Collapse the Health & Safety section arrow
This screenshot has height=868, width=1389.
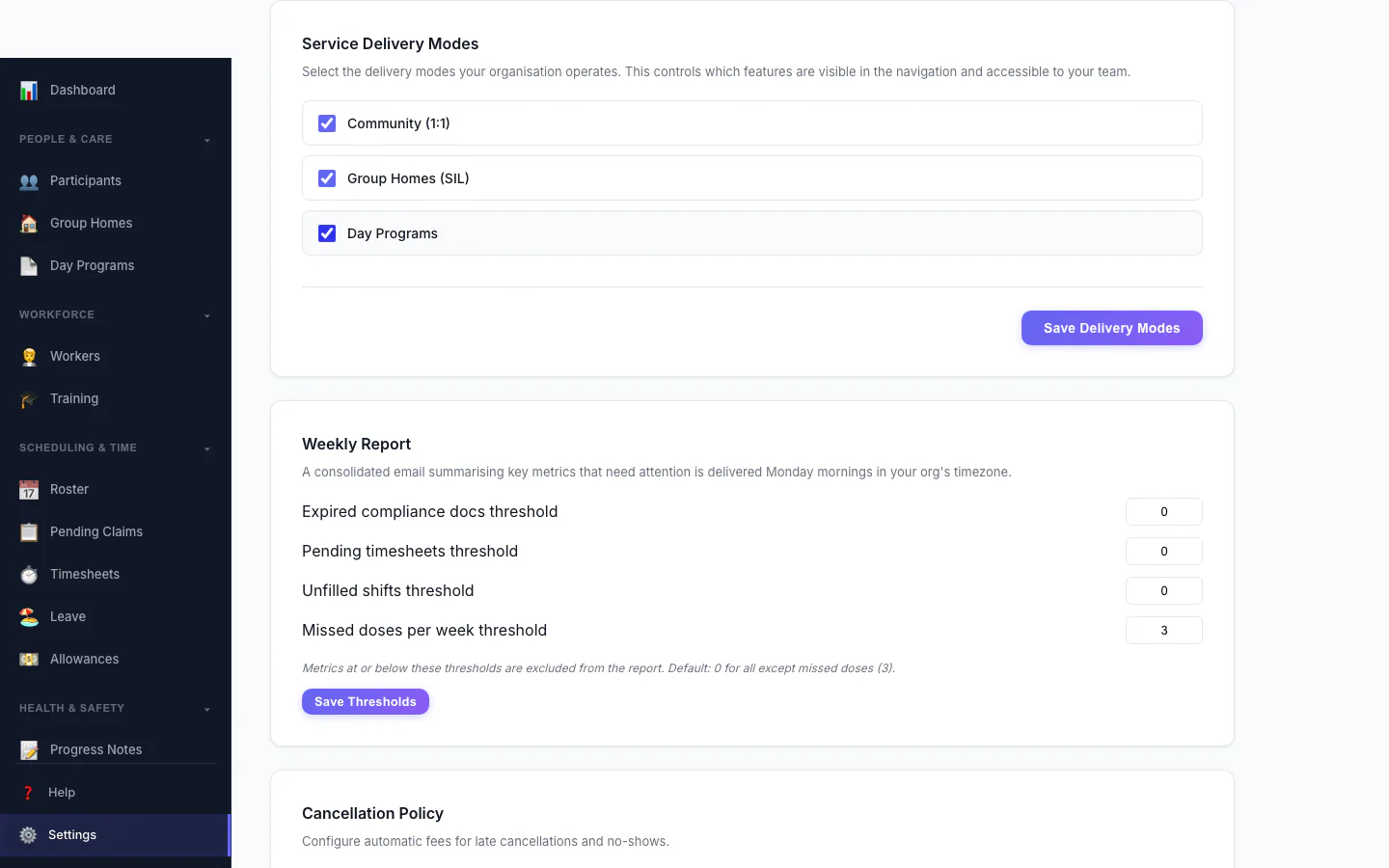(206, 709)
